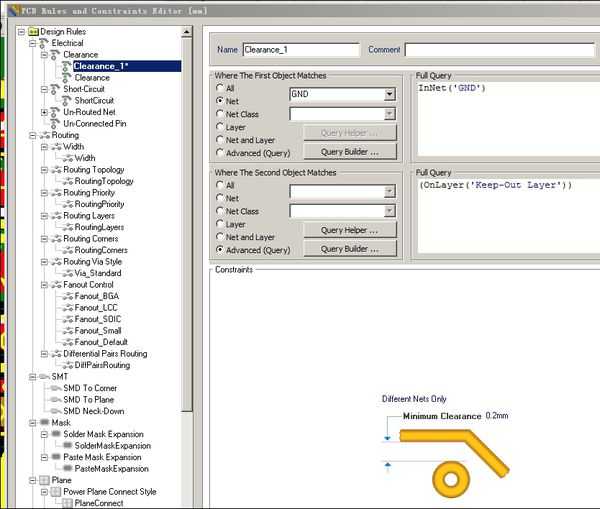Click the Minimum Clearance 0.2mm value

pos(497,416)
